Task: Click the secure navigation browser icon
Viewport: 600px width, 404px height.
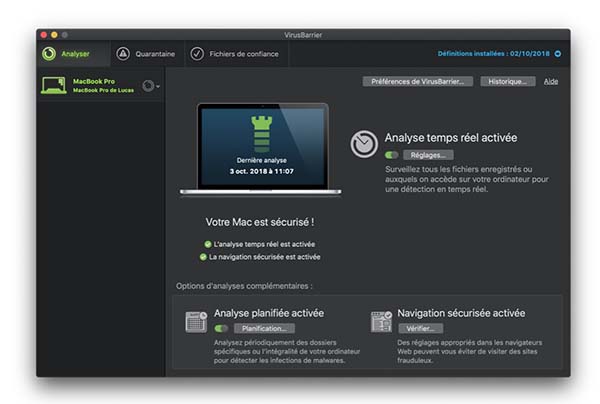Action: [381, 321]
